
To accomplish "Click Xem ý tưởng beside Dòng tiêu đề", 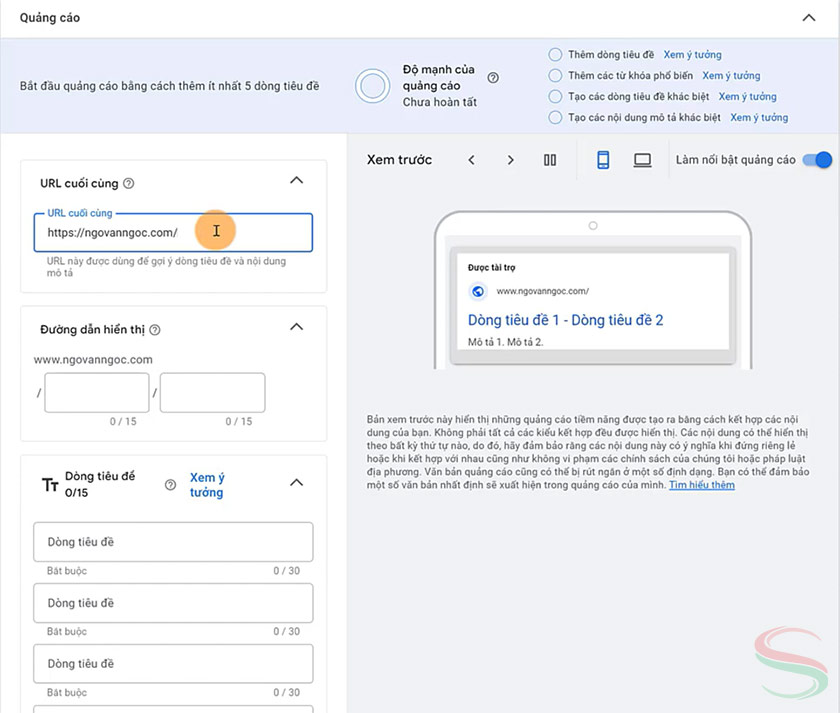I will (207, 485).
